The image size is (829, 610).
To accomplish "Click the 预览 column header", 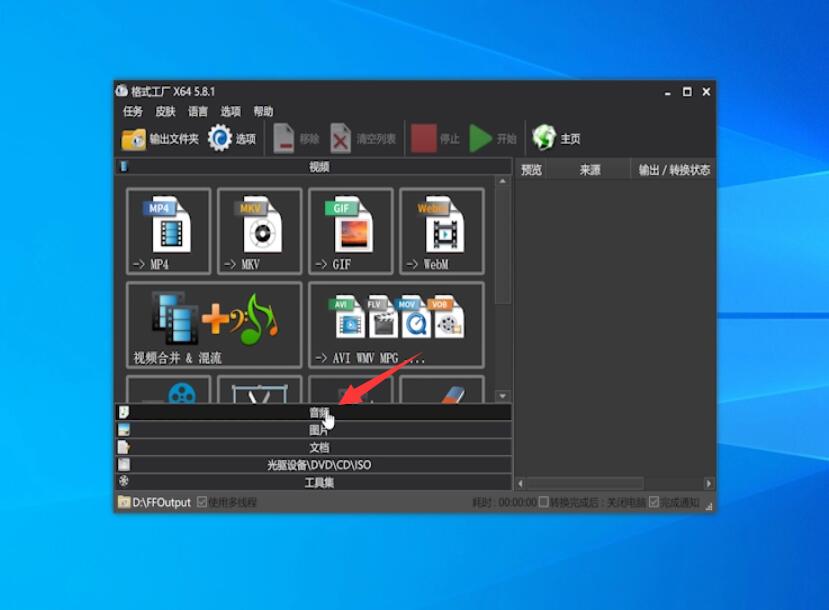I will point(531,170).
